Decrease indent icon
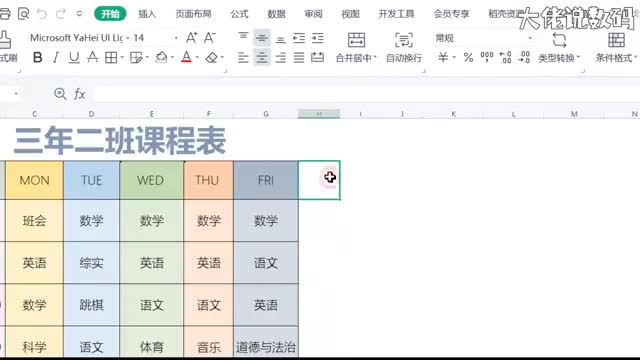 point(299,38)
